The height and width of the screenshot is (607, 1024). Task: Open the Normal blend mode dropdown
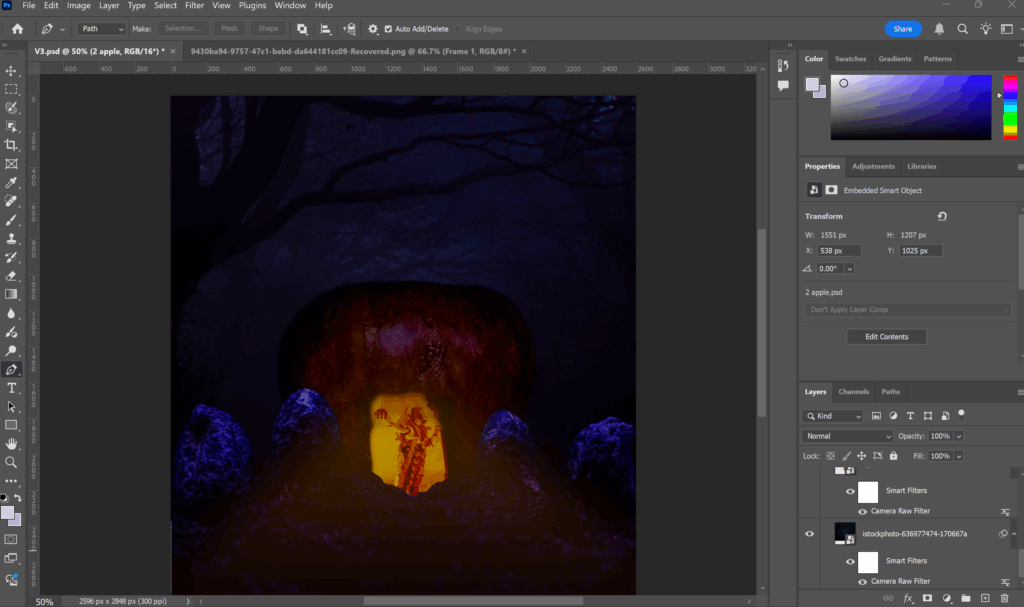(x=848, y=436)
